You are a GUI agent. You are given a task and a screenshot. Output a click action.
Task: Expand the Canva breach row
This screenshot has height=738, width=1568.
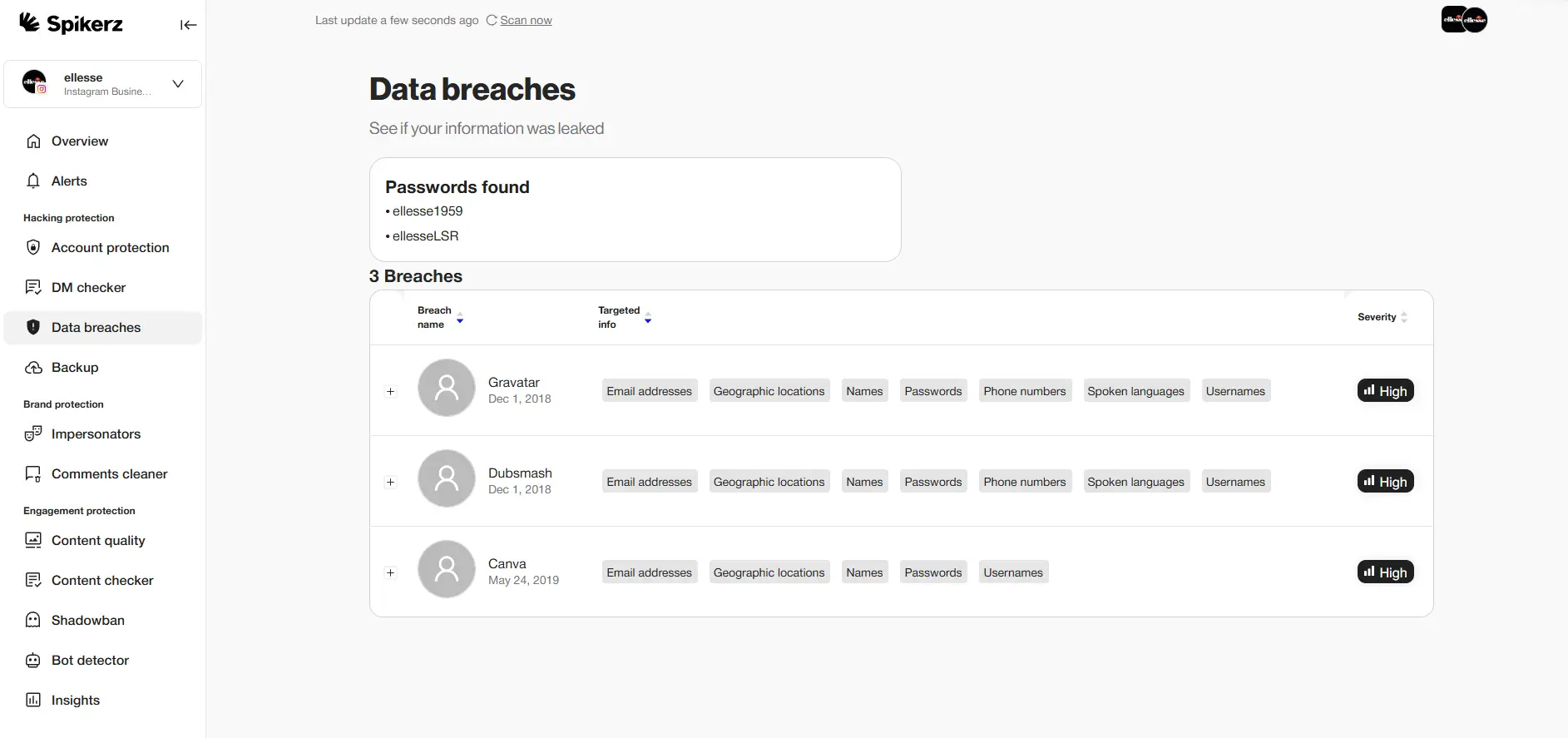[390, 572]
